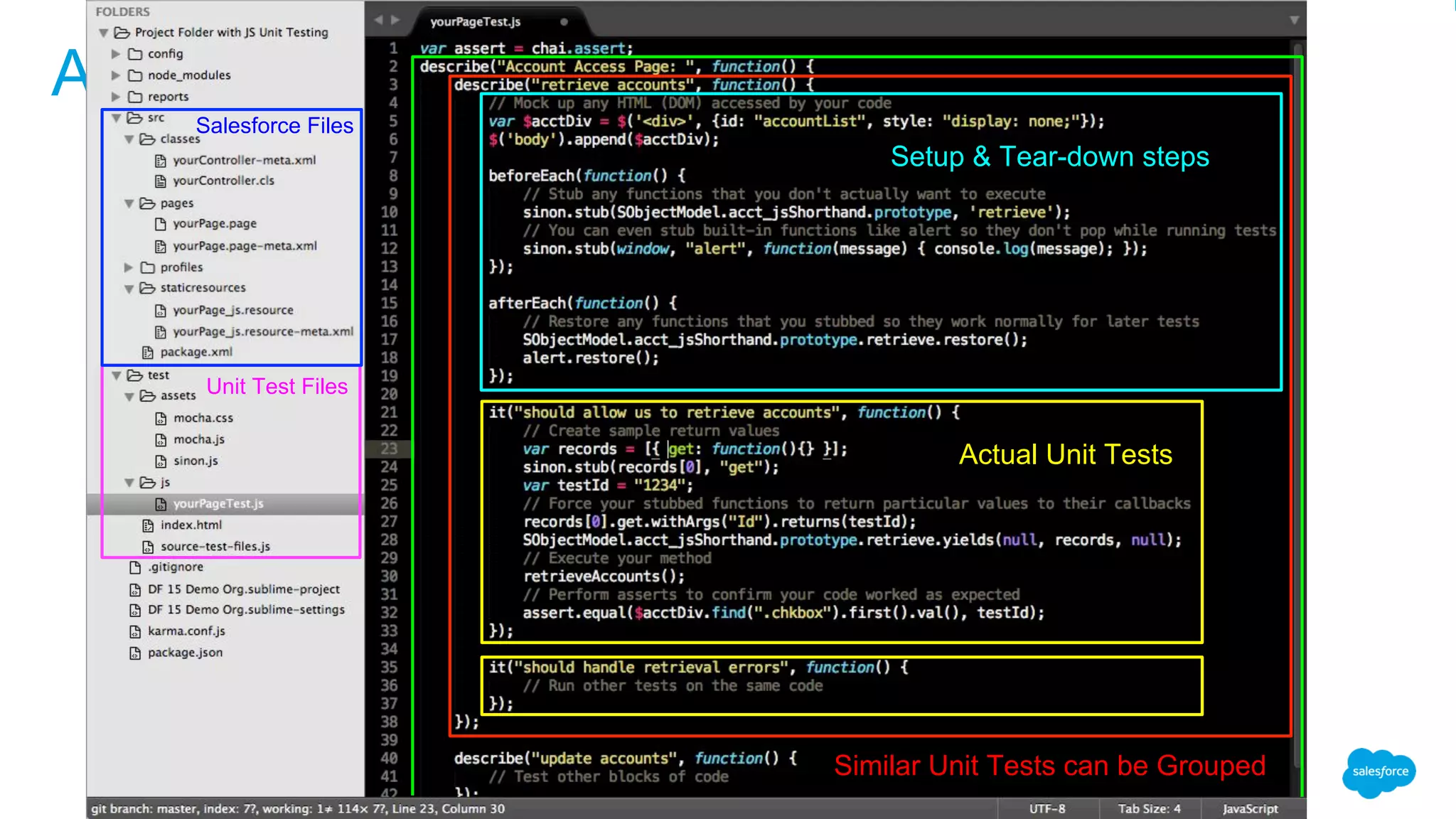This screenshot has width=1456, height=819.
Task: Switch to the yourPageTest.js tab
Action: 476,22
